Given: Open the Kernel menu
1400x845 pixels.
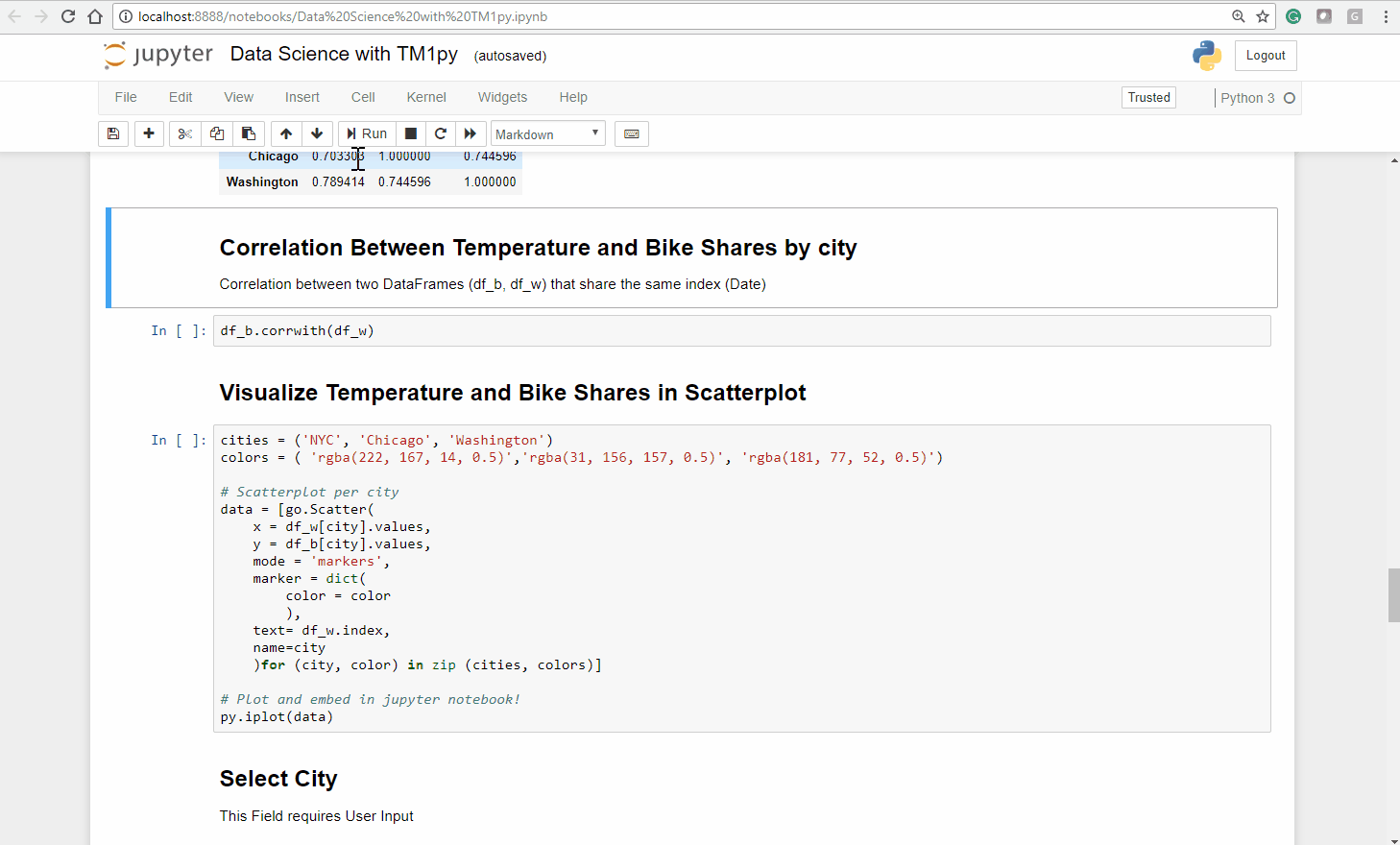Looking at the screenshot, I should tap(426, 97).
